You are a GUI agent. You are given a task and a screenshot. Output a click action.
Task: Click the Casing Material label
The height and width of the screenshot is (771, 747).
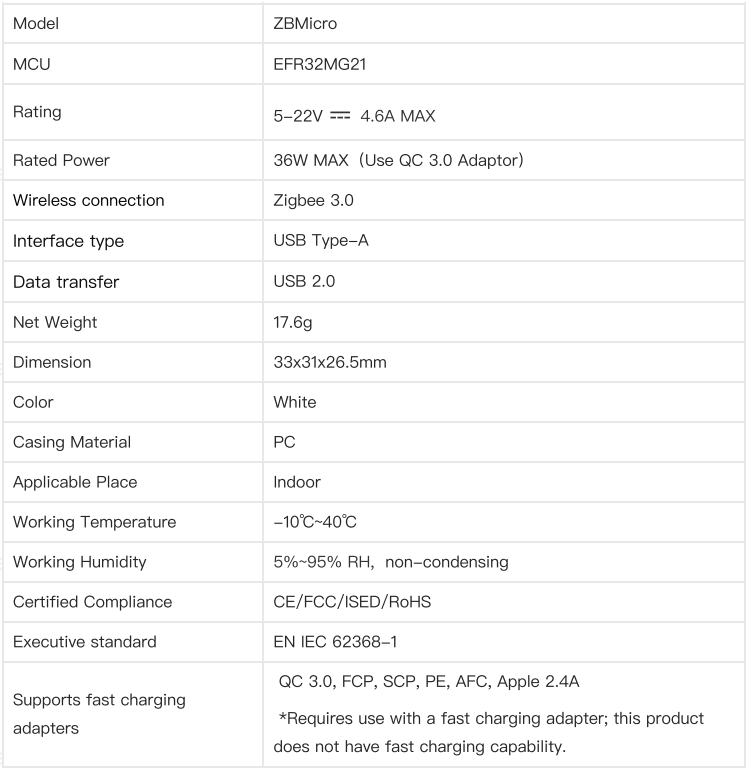click(72, 442)
